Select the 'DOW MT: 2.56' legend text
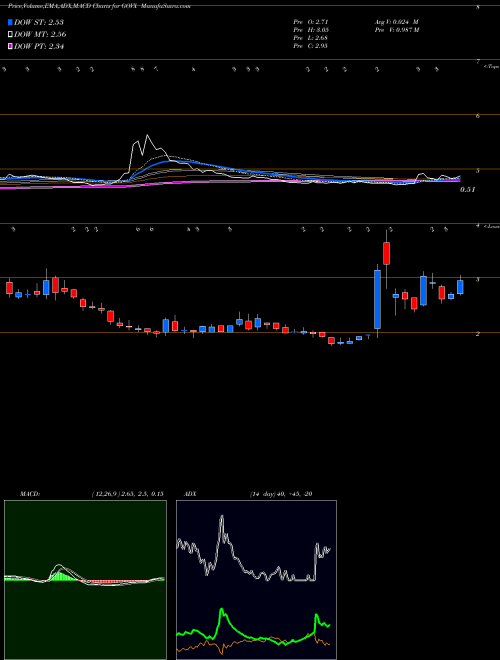The width and height of the screenshot is (500, 660). click(x=40, y=35)
